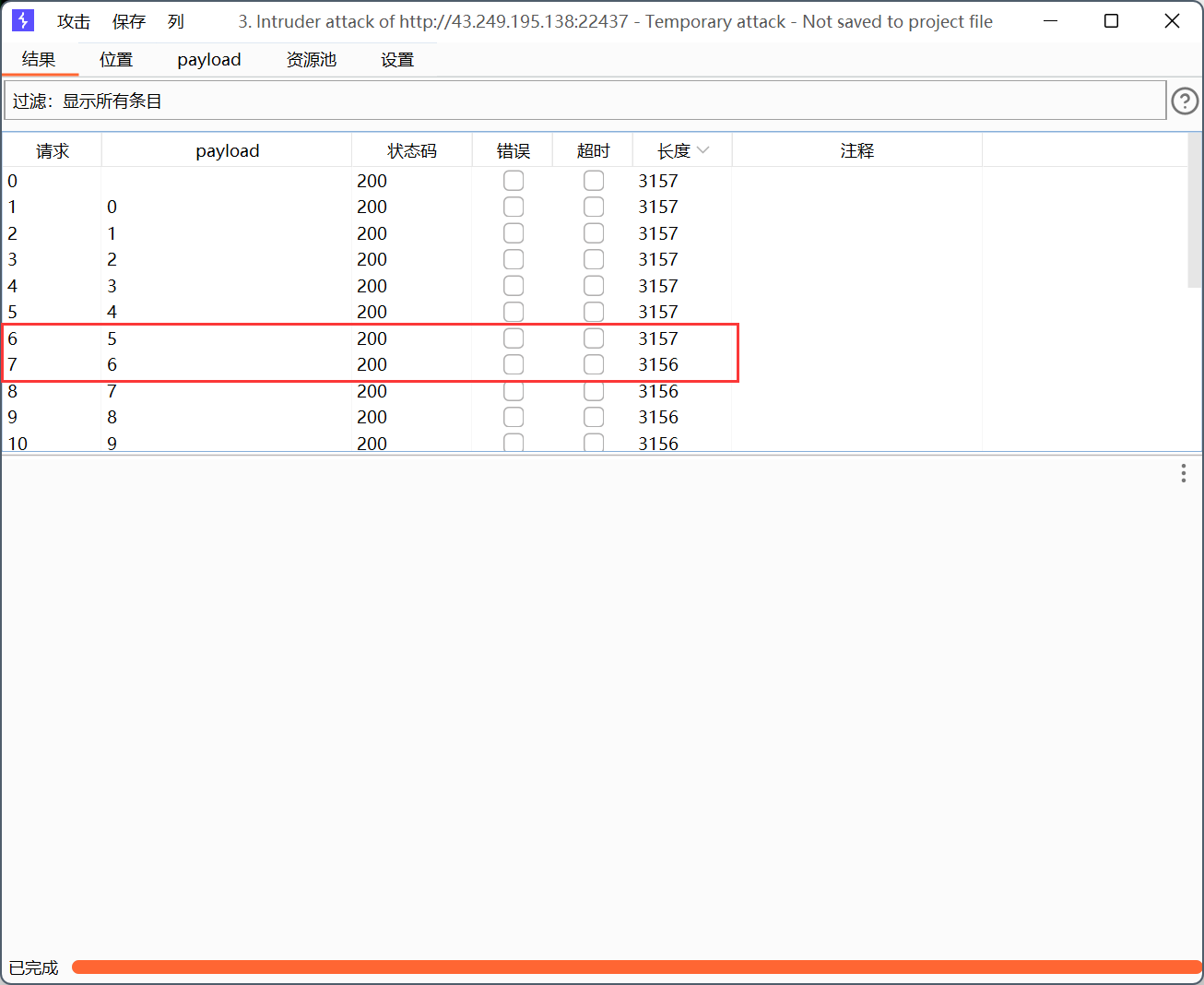The image size is (1204, 985).
Task: Click the filter bar showing 显示所有条目
Action: tap(584, 101)
